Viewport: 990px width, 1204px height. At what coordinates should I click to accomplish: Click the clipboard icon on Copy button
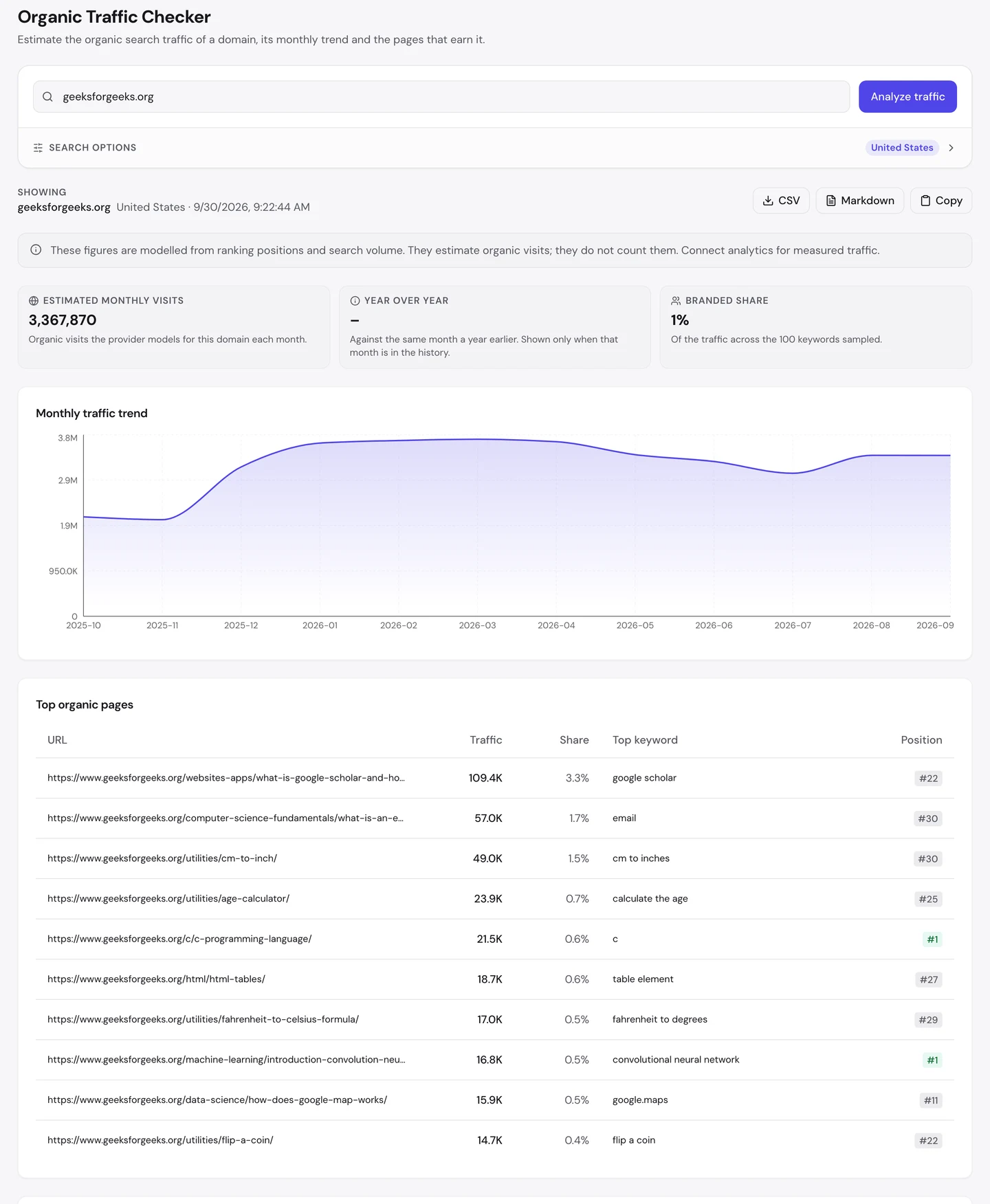pos(925,201)
